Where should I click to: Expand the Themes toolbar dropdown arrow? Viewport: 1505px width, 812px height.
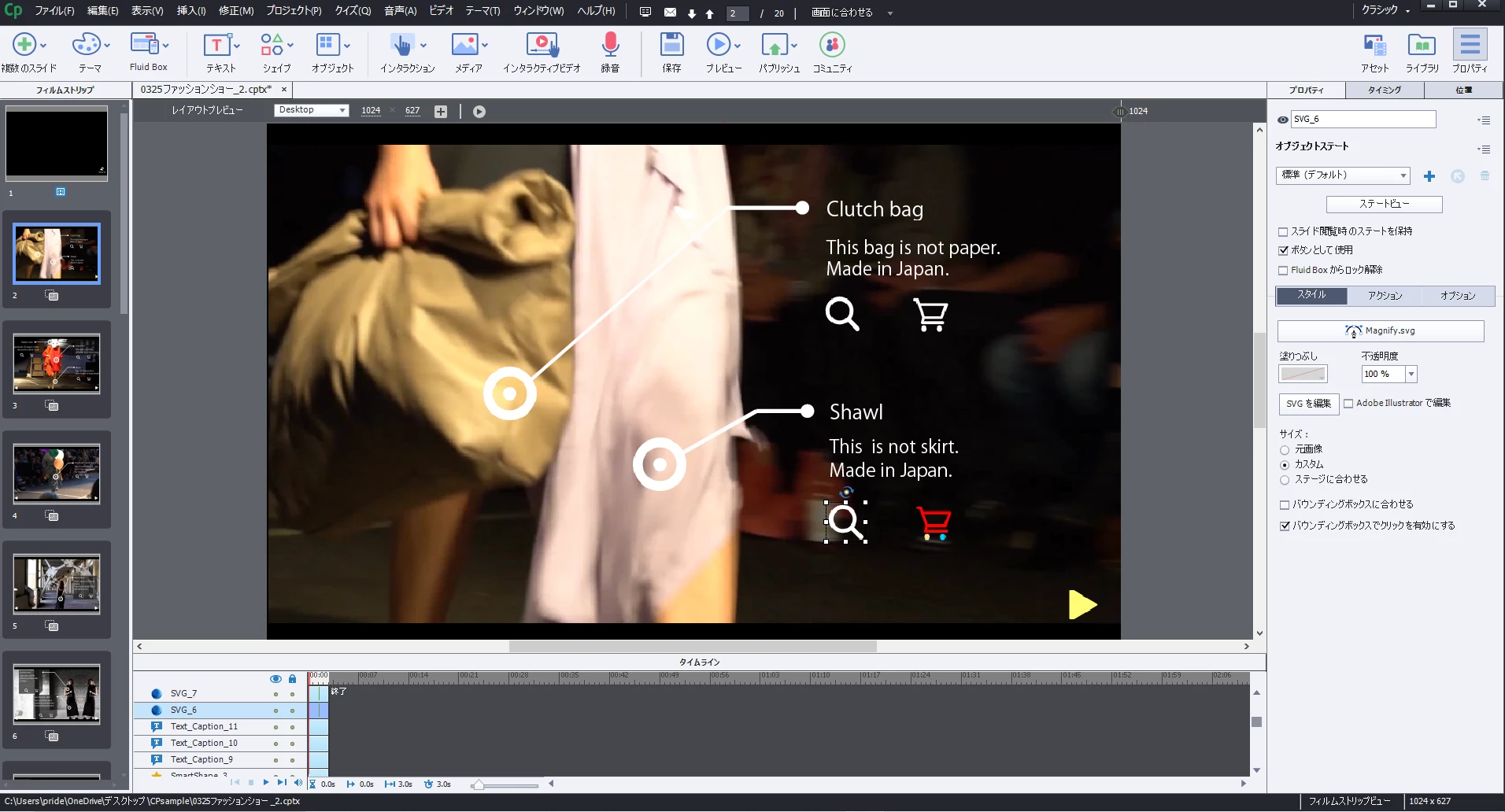pos(106,46)
